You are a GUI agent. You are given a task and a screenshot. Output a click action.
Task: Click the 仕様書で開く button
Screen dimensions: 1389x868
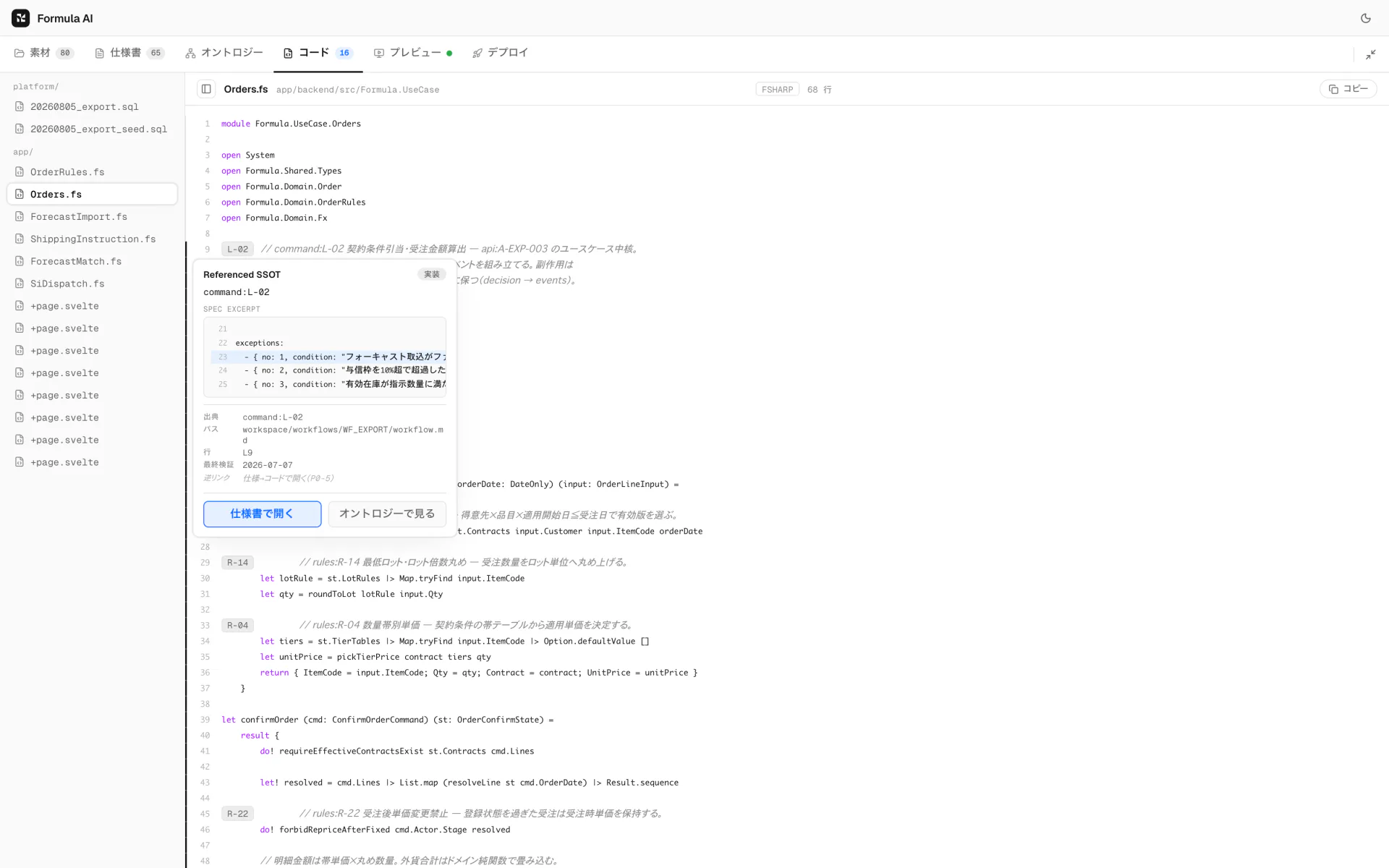coord(262,514)
